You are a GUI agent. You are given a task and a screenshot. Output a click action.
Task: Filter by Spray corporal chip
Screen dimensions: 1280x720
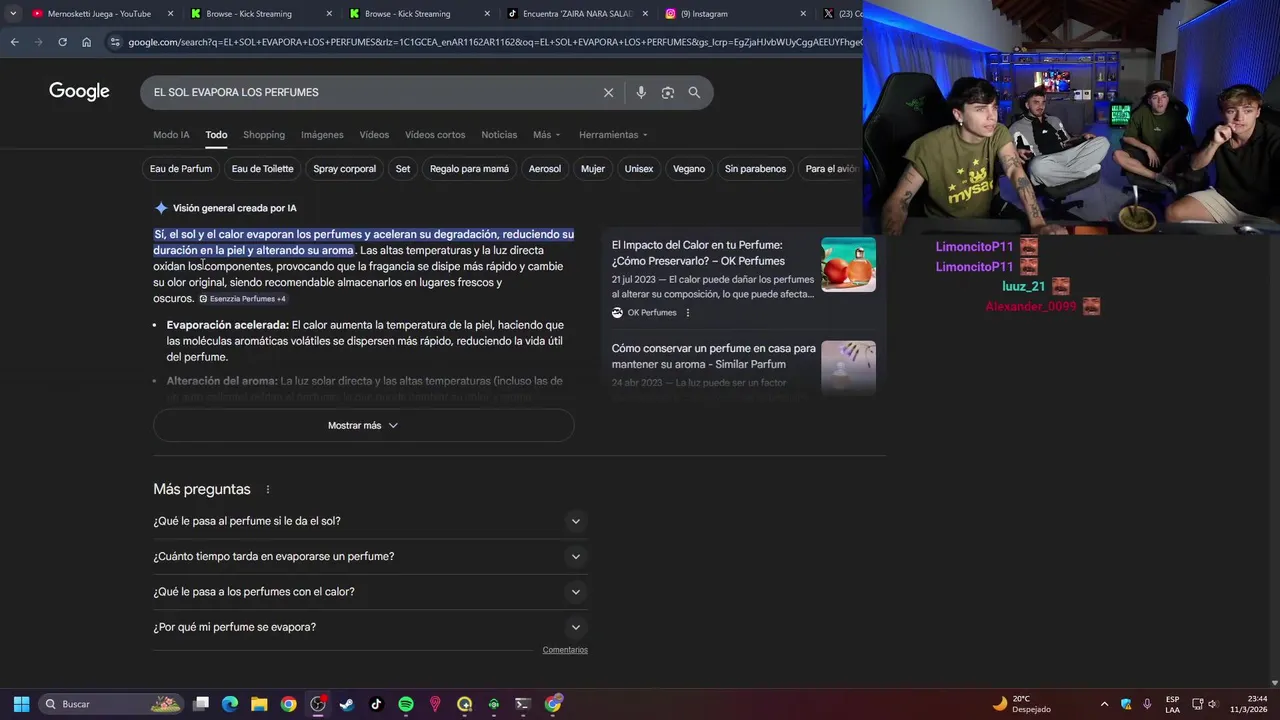point(344,169)
